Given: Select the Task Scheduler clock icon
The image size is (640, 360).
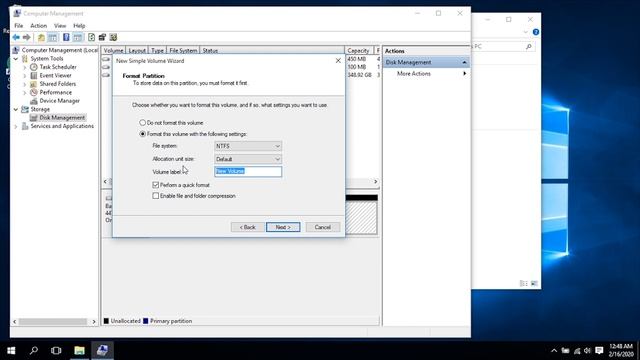Looking at the screenshot, I should 34,67.
